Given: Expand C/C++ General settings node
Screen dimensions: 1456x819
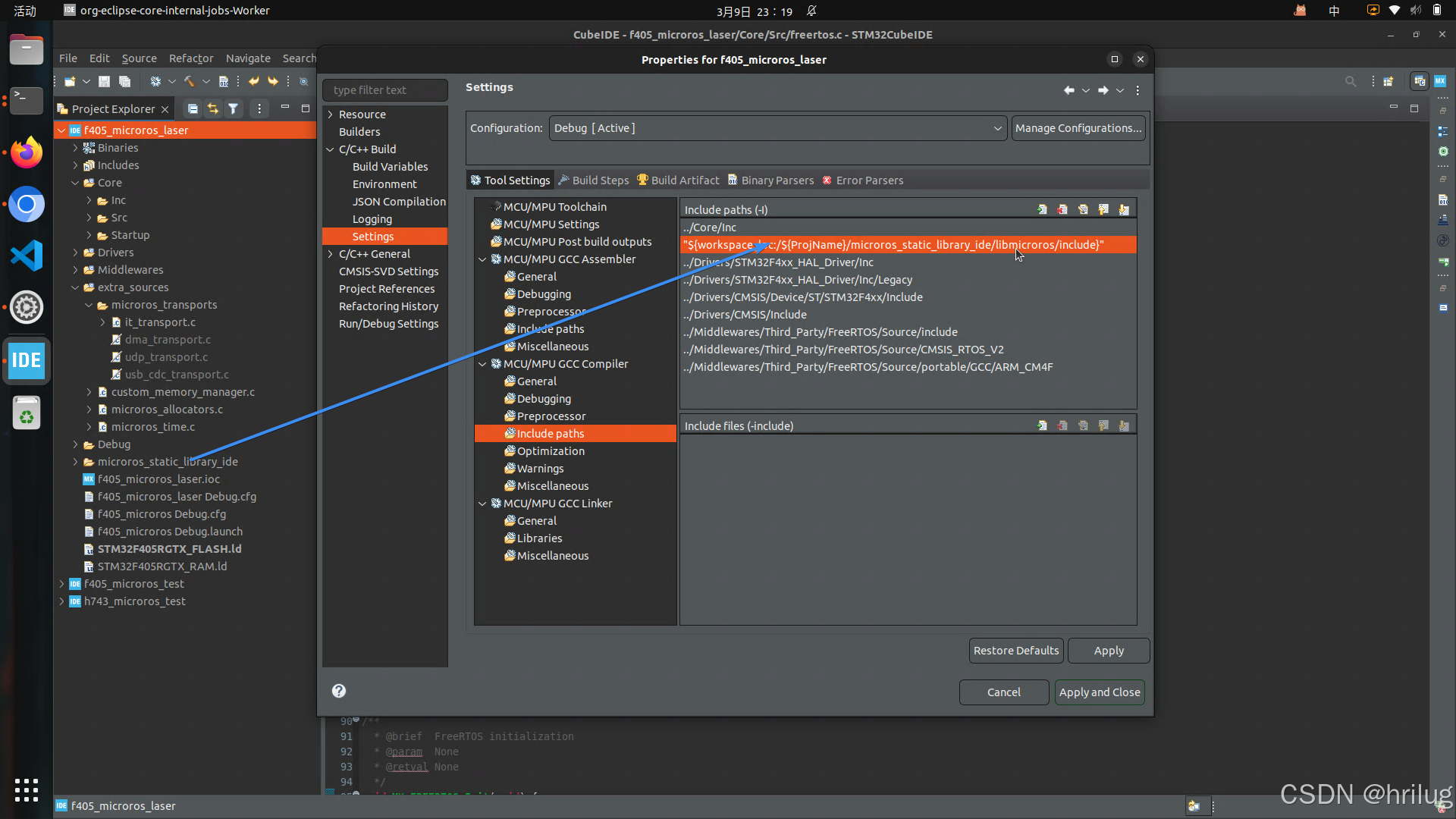Looking at the screenshot, I should pyautogui.click(x=331, y=254).
